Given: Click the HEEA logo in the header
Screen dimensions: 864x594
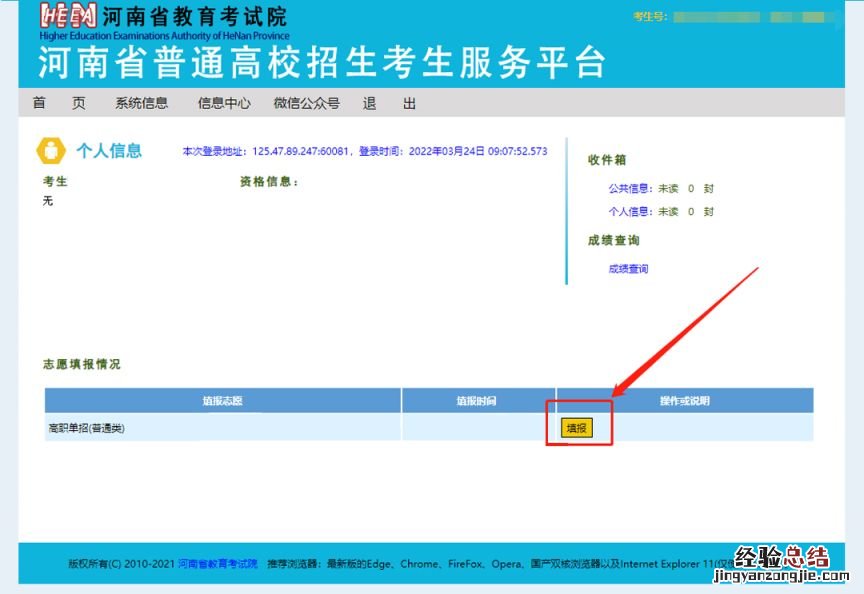Looking at the screenshot, I should point(68,16).
